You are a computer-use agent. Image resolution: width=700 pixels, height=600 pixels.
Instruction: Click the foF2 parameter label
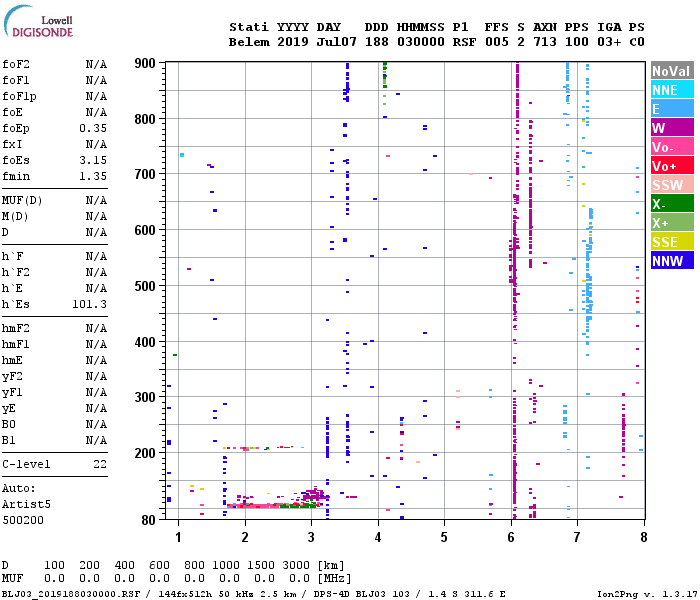pos(16,64)
